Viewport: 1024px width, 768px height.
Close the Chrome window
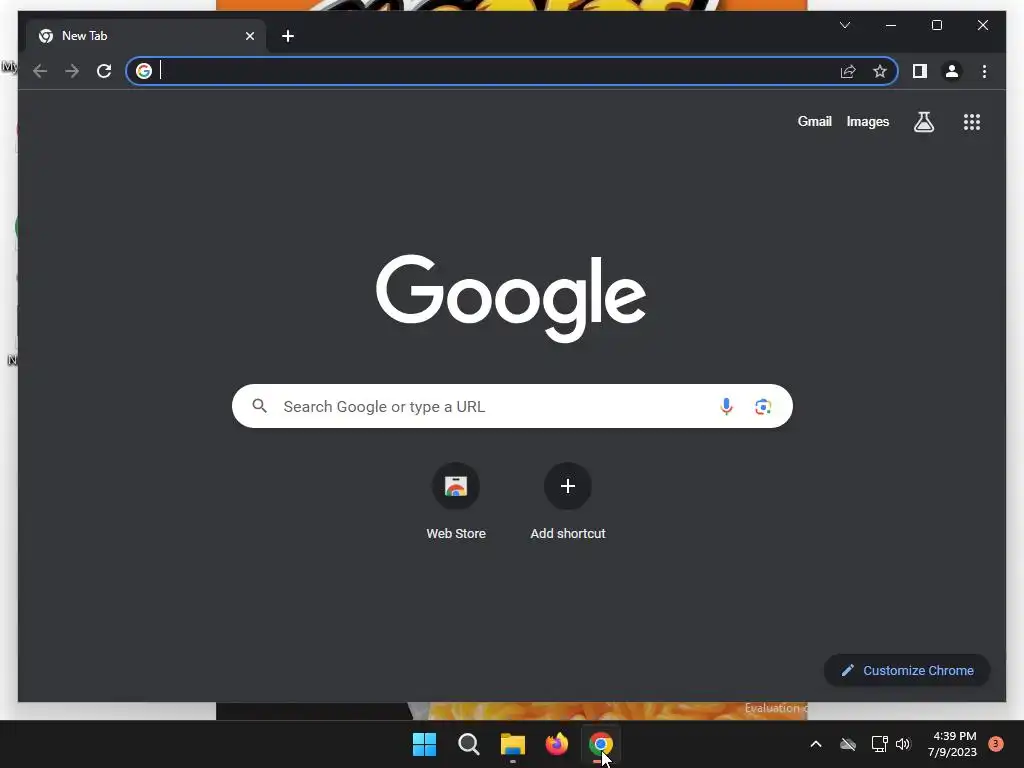(x=982, y=25)
